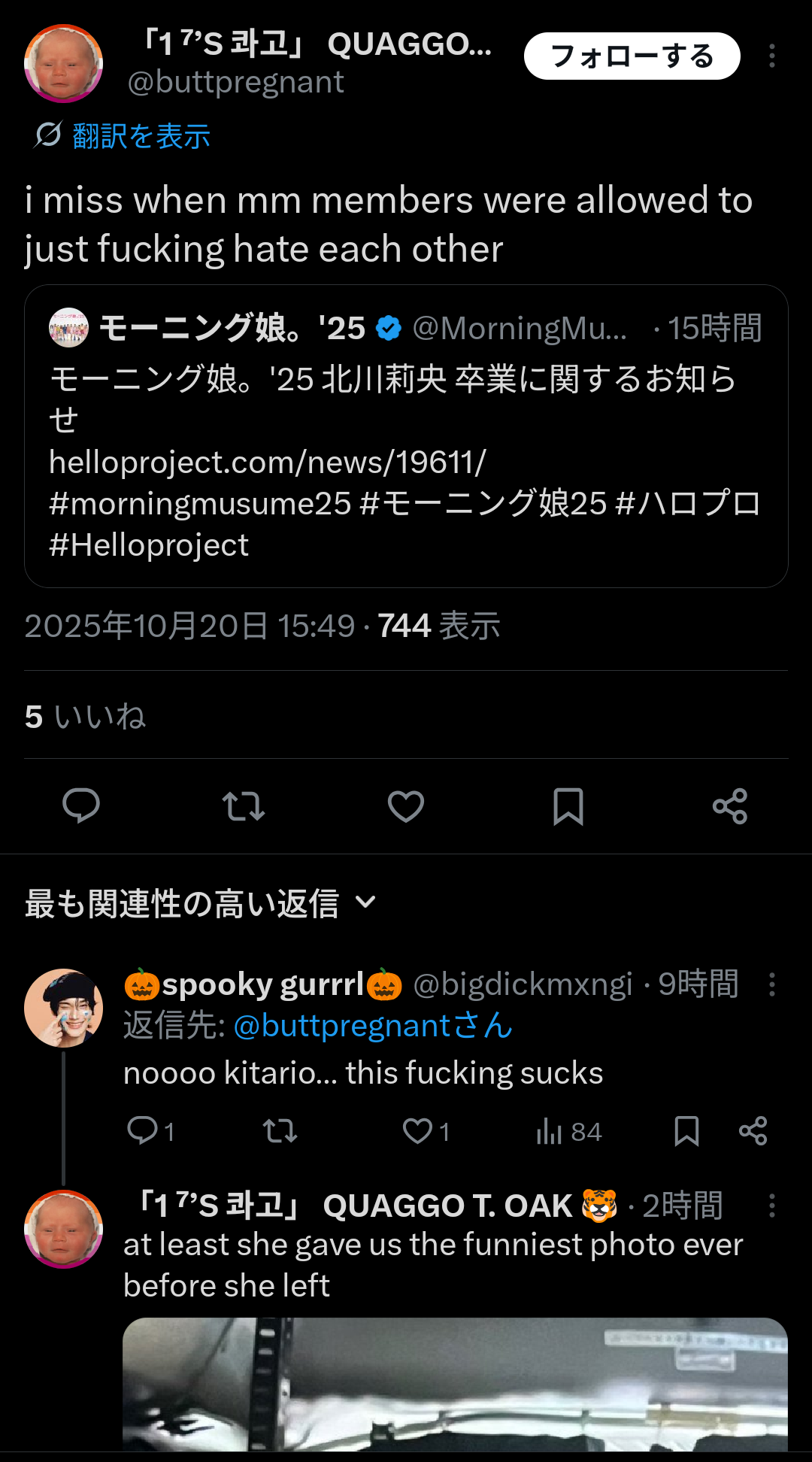Share the main tweet

730,806
